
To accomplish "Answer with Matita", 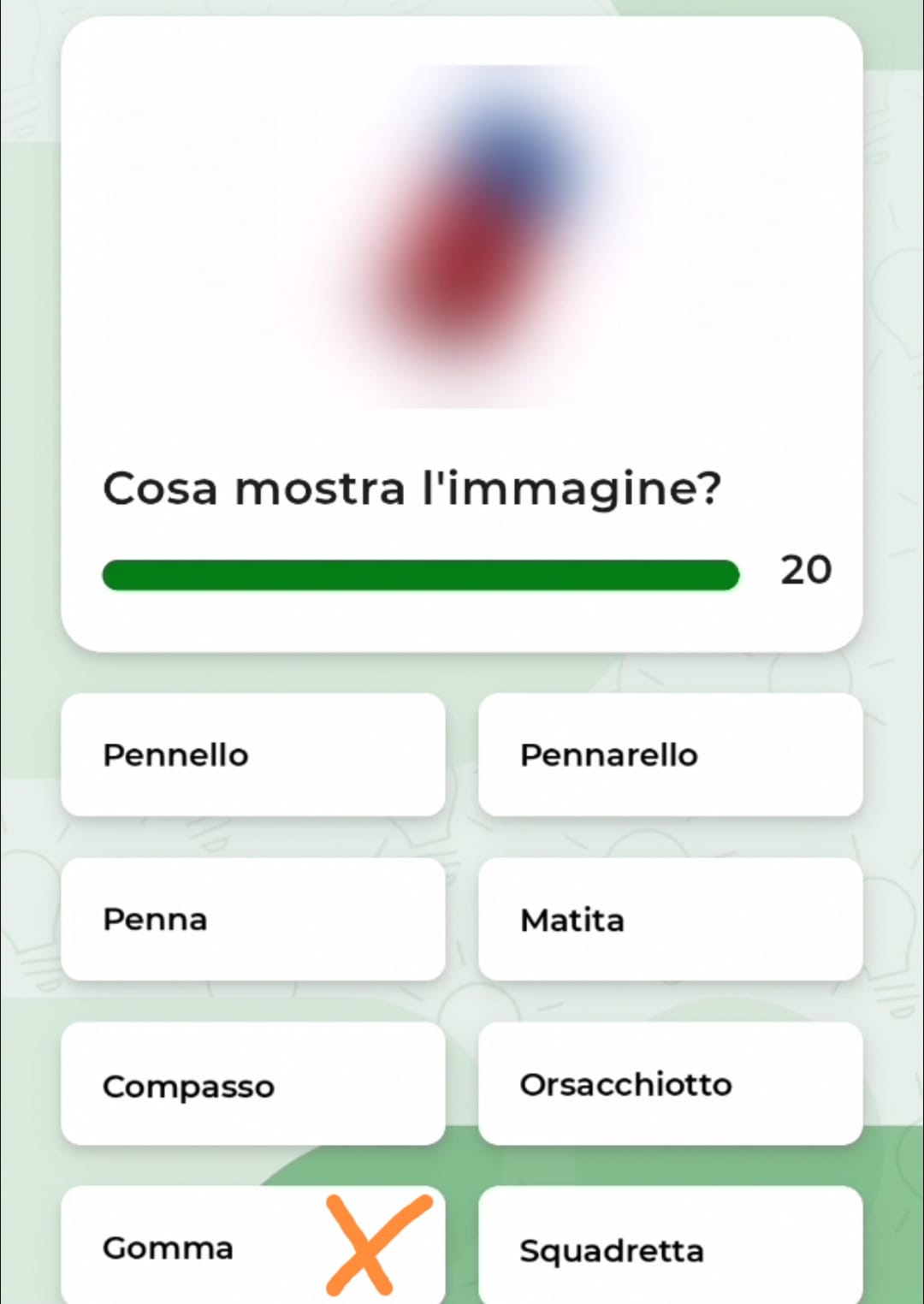I will [x=670, y=919].
